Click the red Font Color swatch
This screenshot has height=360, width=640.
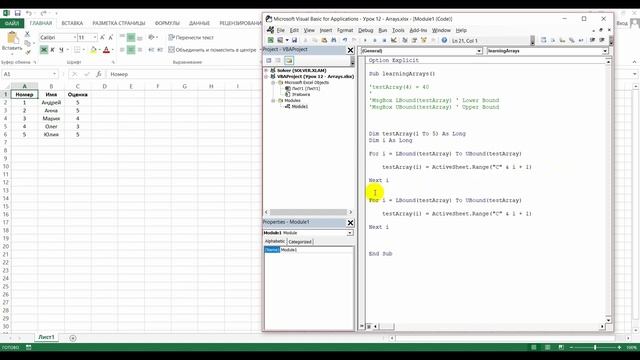pyautogui.click(x=106, y=50)
